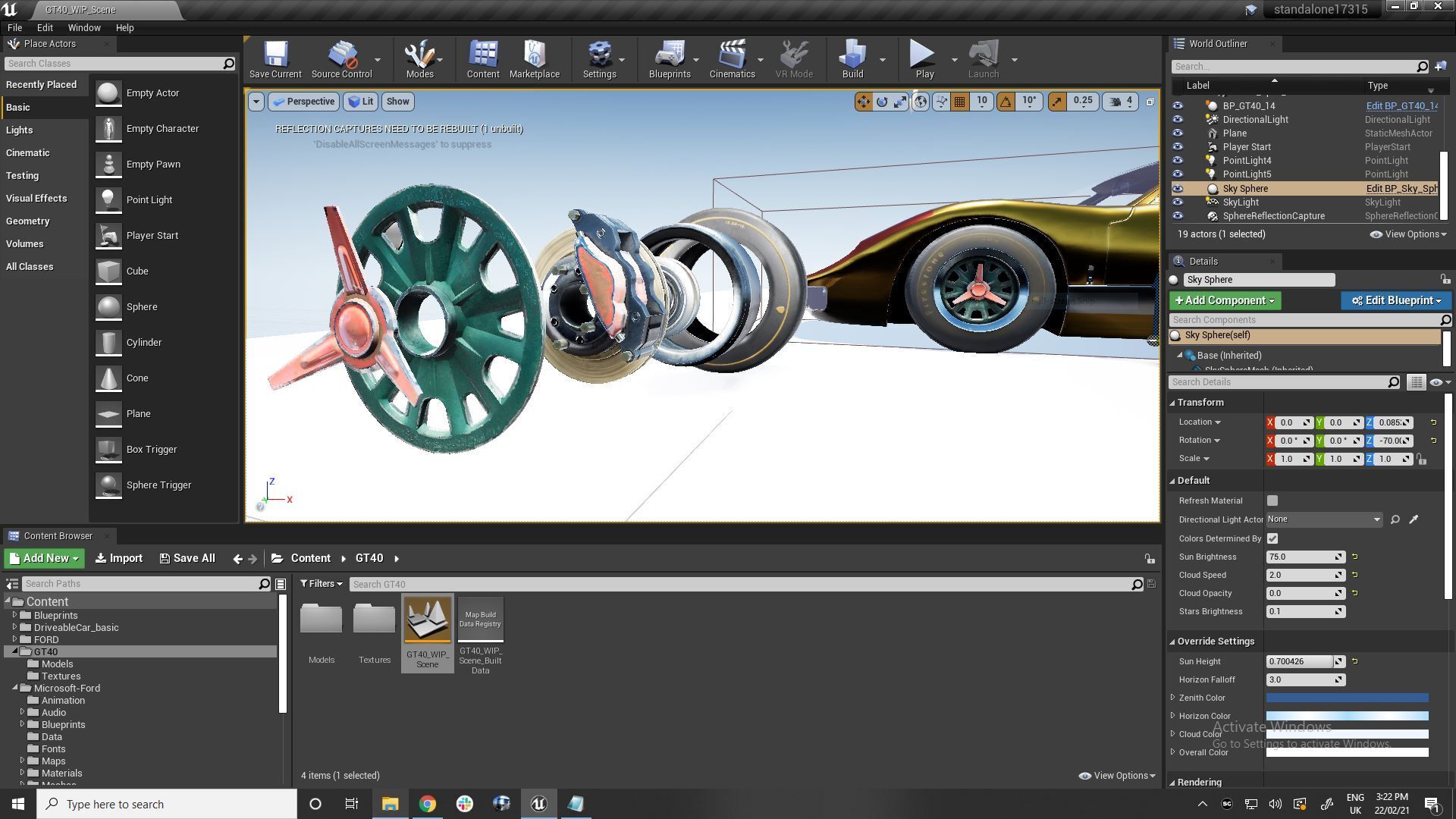
Task: Click Add Component button
Action: [x=1224, y=300]
